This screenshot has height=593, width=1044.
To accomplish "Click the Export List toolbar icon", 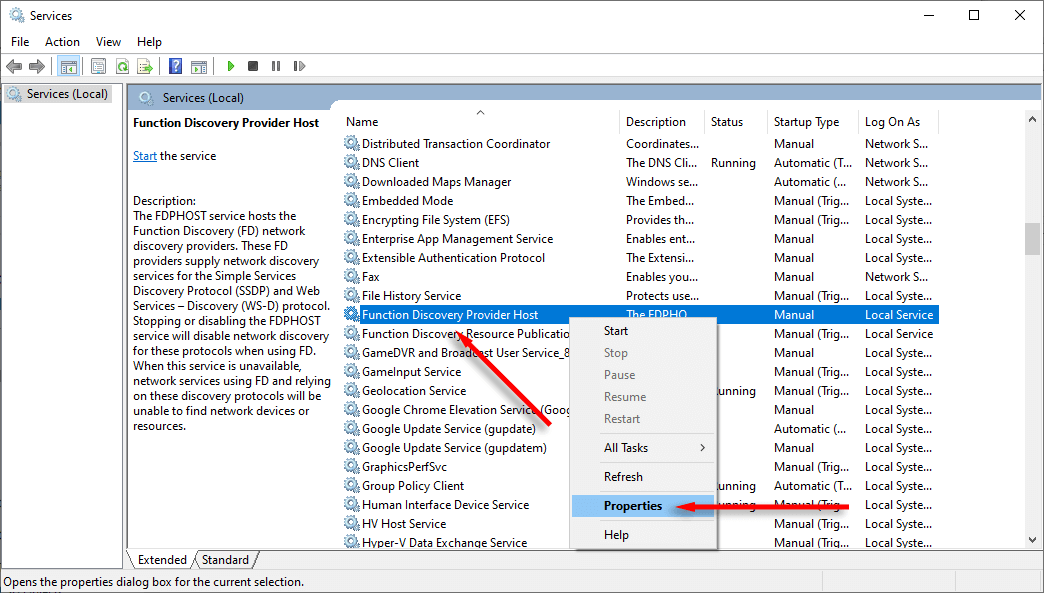I will coord(145,66).
